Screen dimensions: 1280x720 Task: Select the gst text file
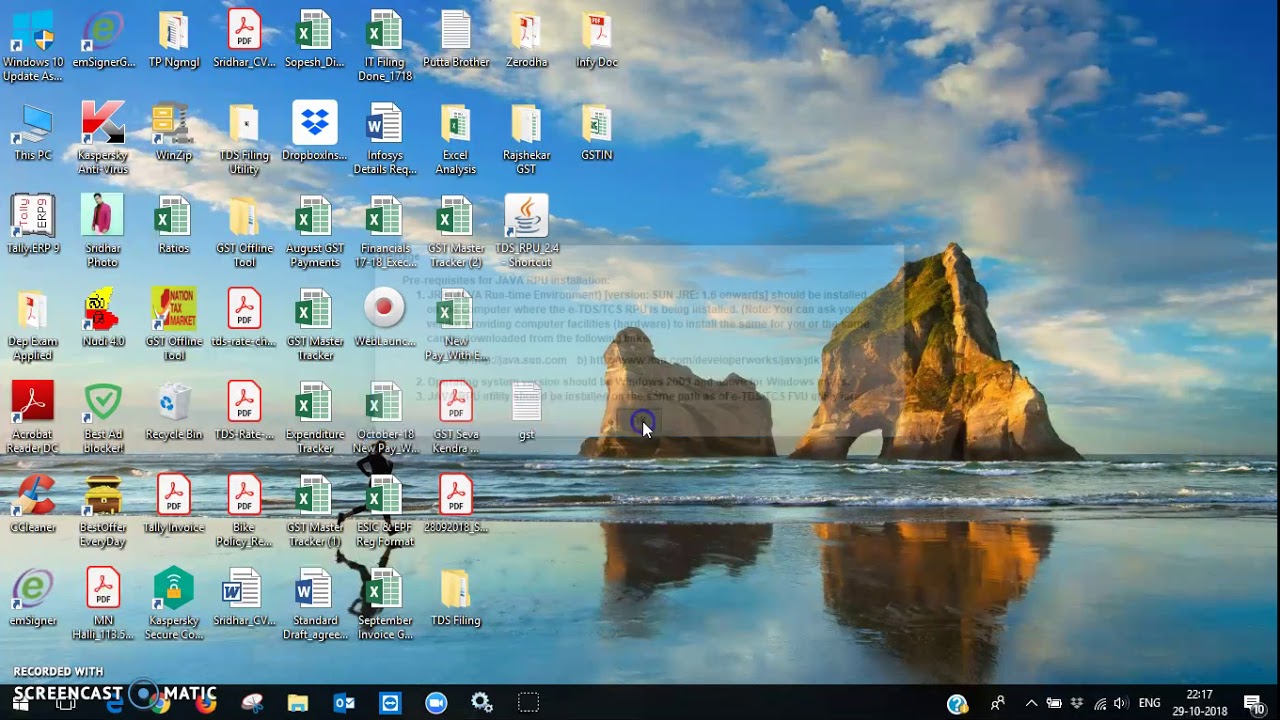pos(527,410)
